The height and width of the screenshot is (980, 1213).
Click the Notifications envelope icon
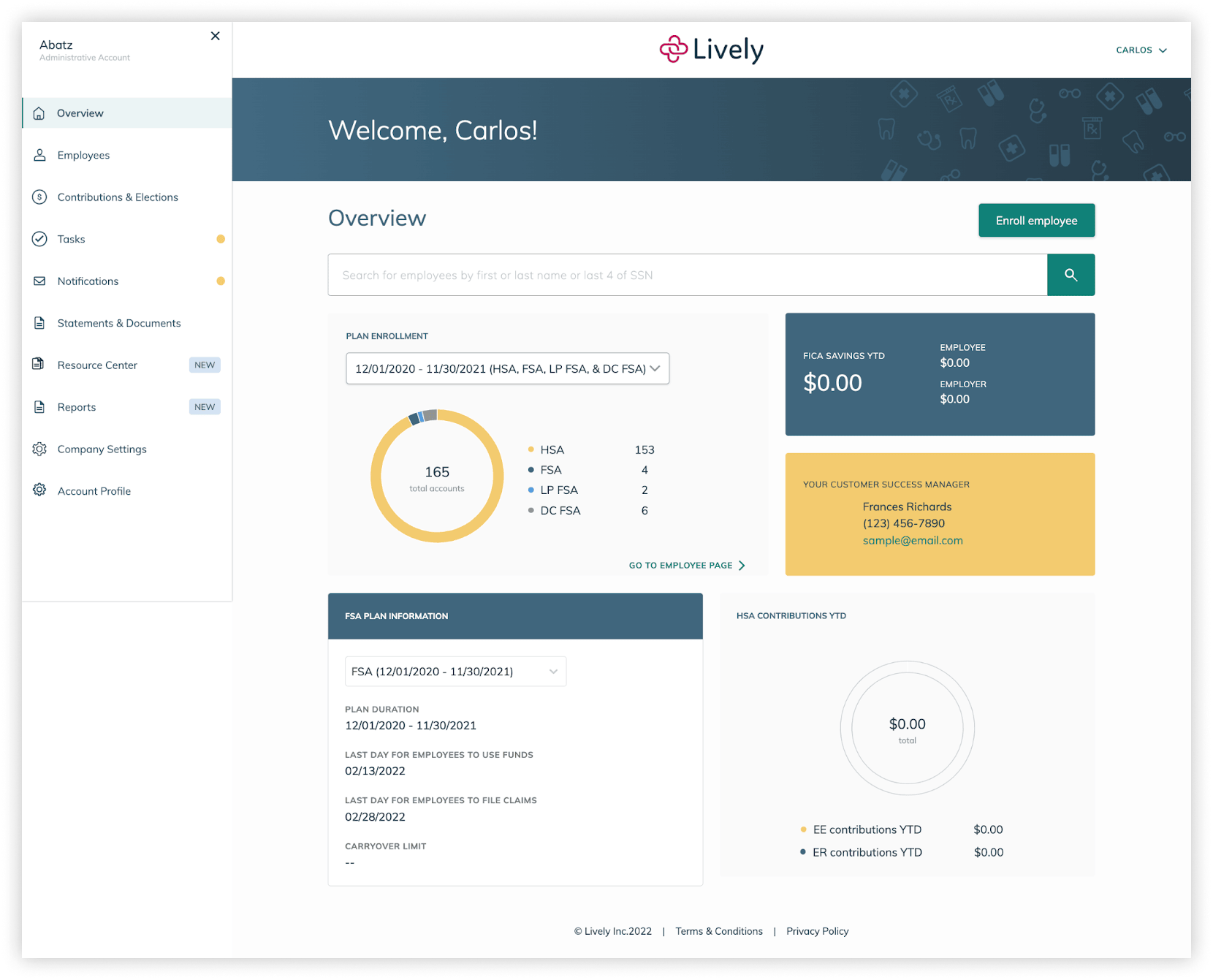coord(39,281)
